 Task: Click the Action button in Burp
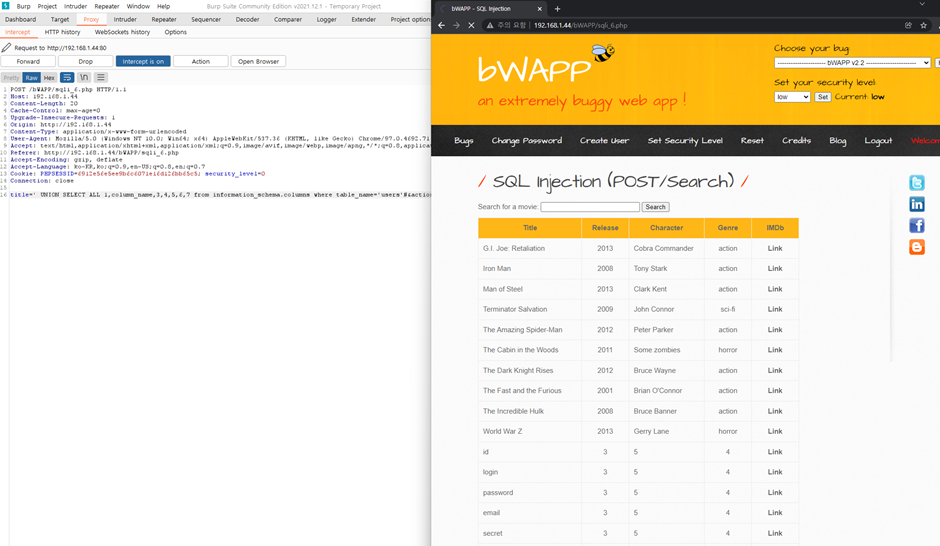click(x=201, y=61)
